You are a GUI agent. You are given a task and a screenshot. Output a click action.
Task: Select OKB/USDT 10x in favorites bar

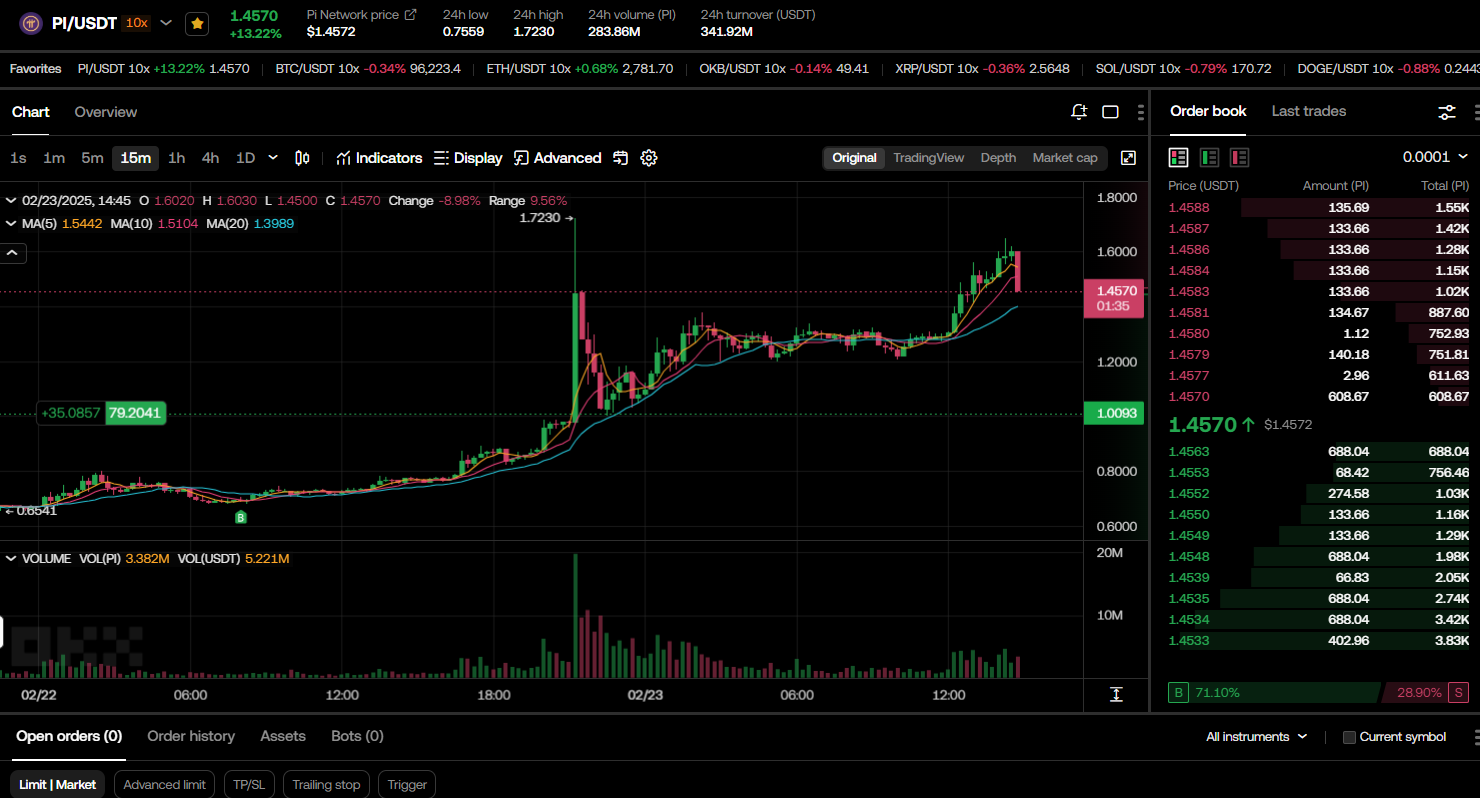(784, 69)
